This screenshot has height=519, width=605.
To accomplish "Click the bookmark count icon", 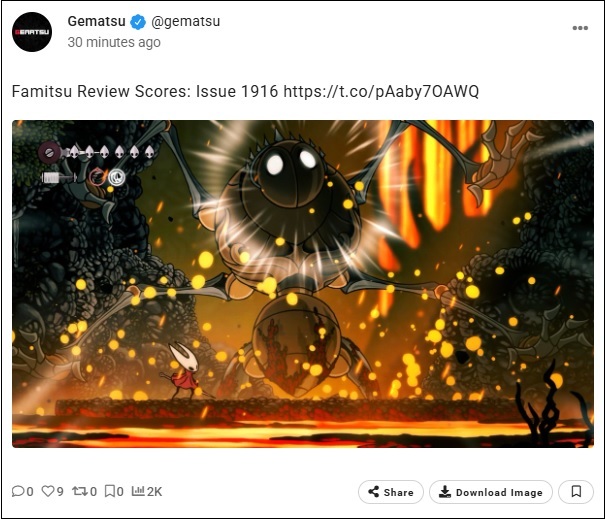I will pyautogui.click(x=110, y=491).
